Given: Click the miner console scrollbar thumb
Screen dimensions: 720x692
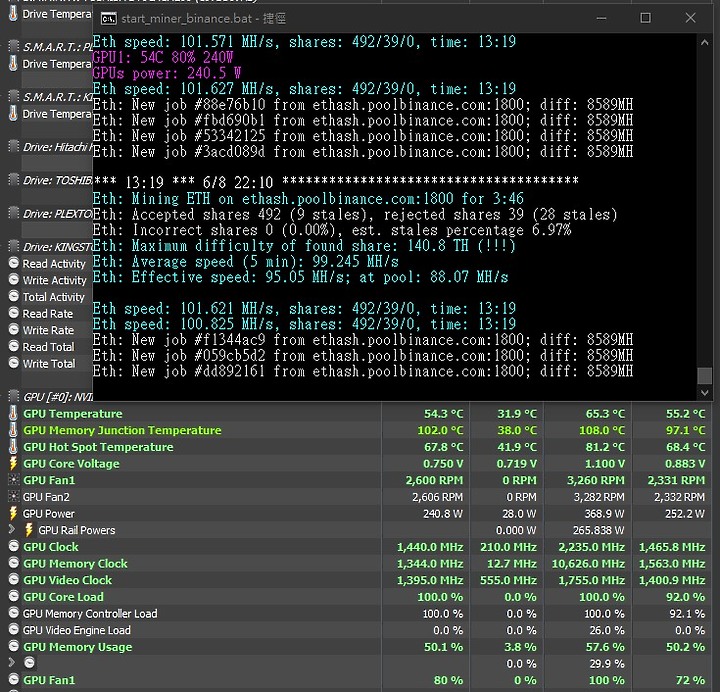Looking at the screenshot, I should (x=704, y=376).
